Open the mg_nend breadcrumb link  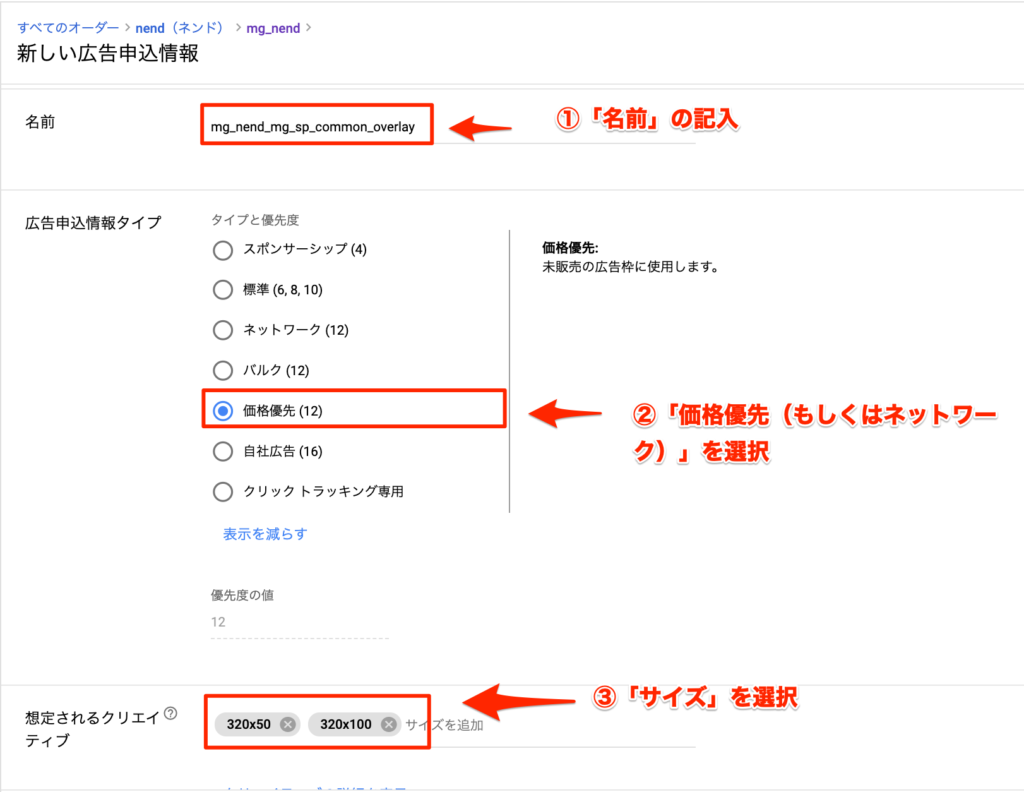[x=273, y=28]
